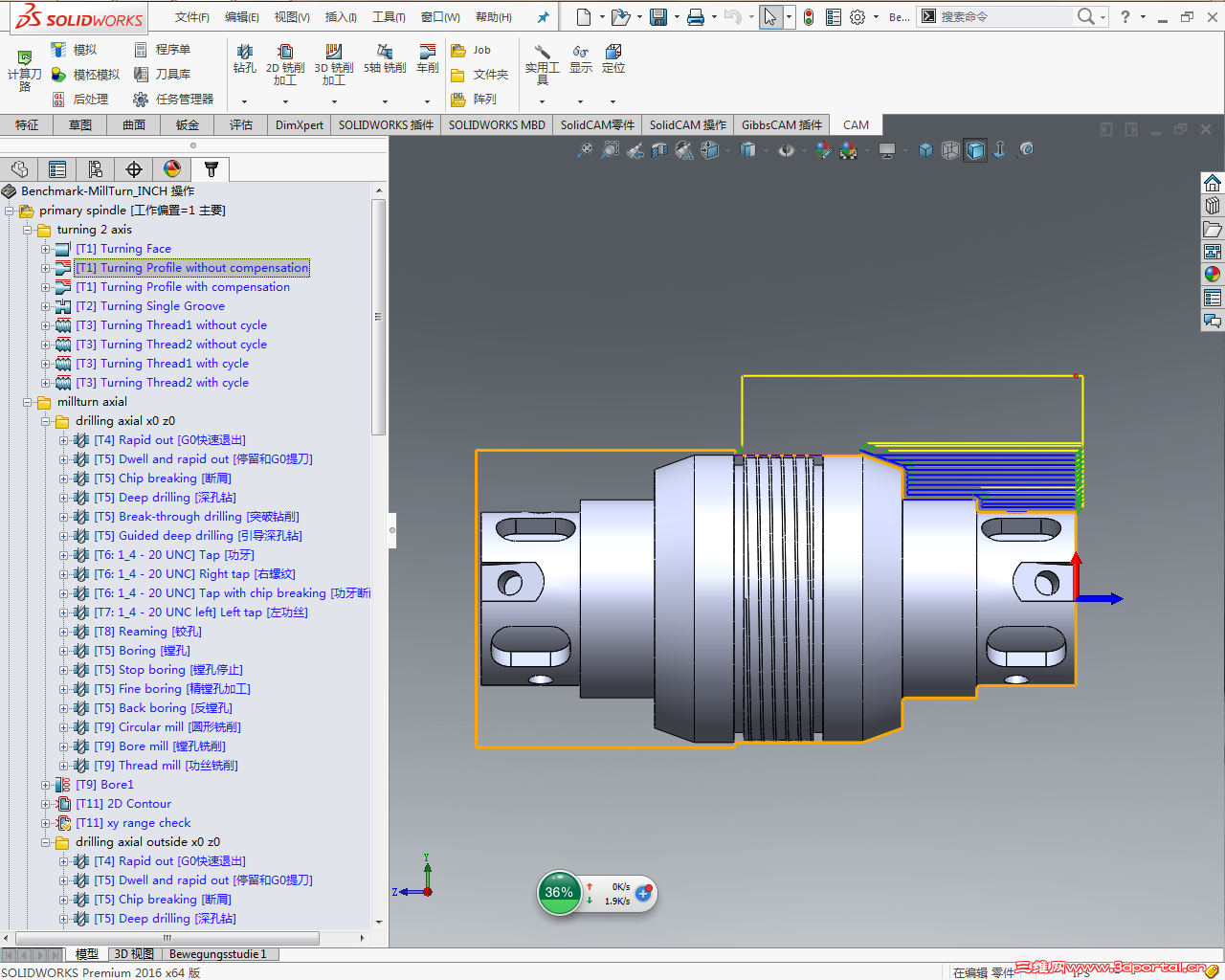Open the DisplayManager color ball tab

click(172, 169)
